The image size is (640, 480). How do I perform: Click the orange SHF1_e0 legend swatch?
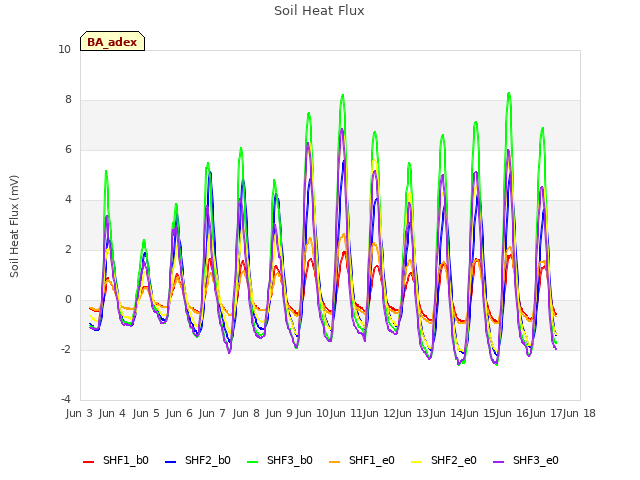(x=335, y=462)
